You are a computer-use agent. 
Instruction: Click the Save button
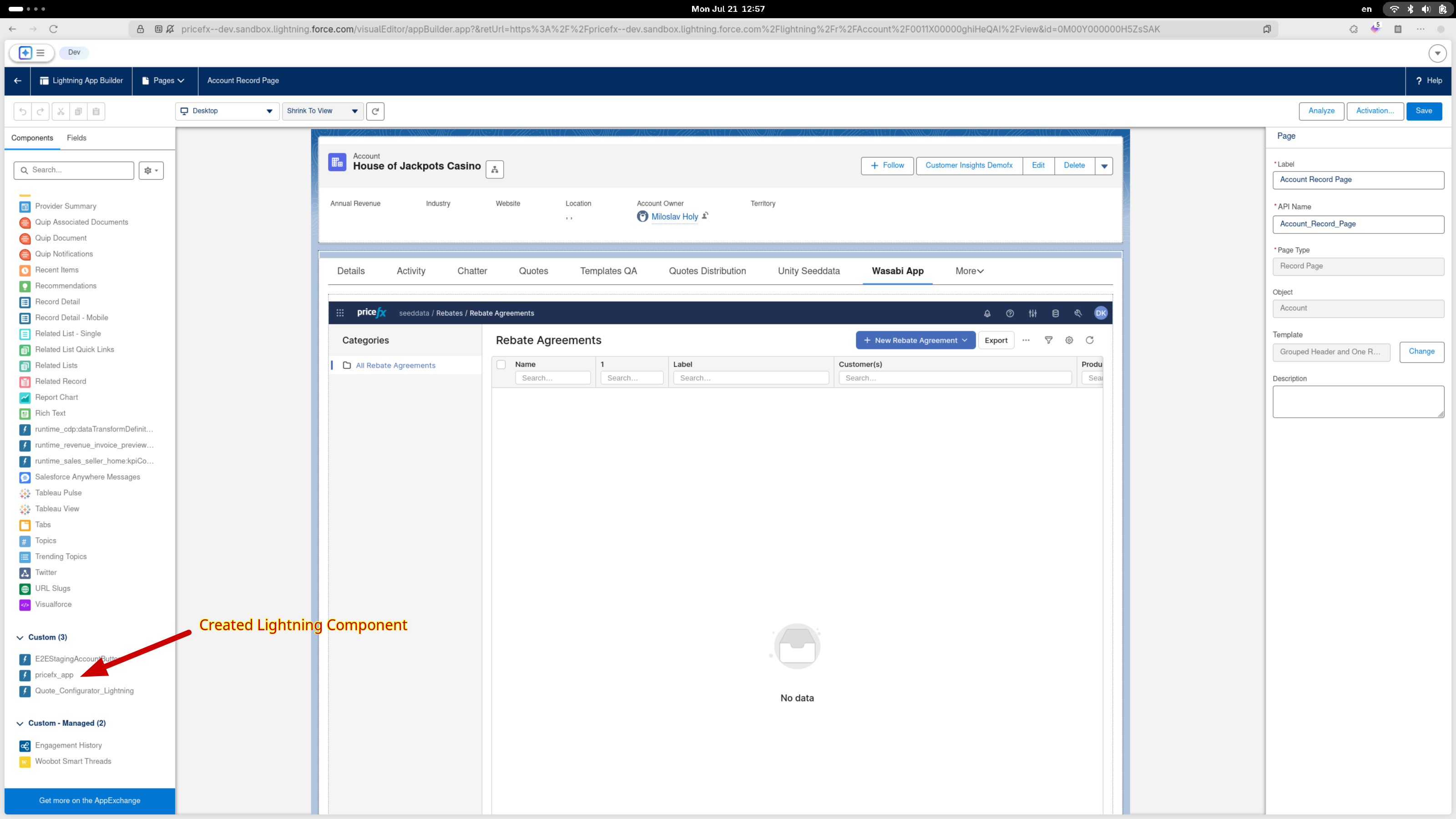[1424, 111]
